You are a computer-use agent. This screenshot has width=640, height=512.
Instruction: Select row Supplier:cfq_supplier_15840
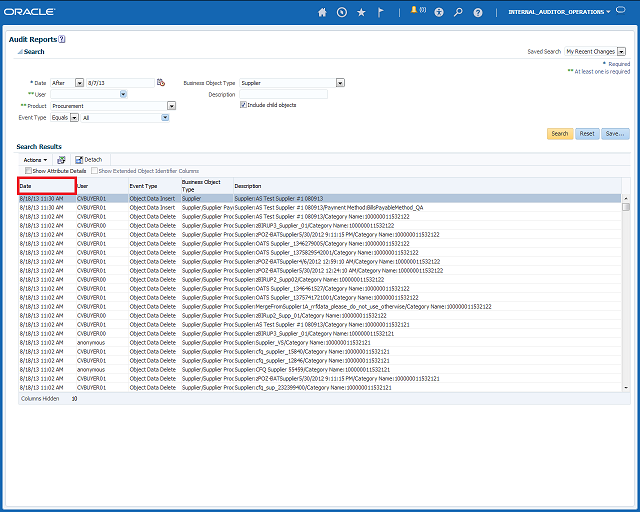point(320,352)
